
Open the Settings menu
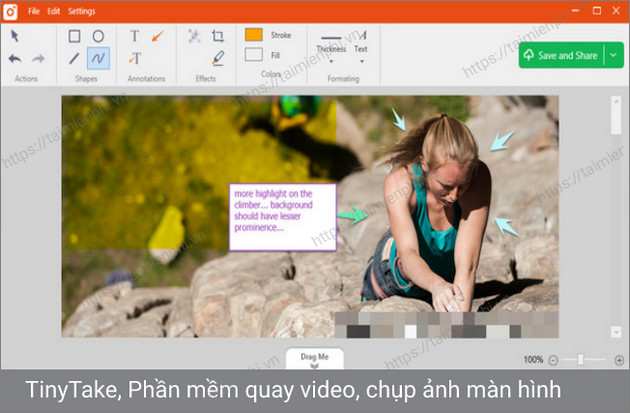[x=81, y=10]
